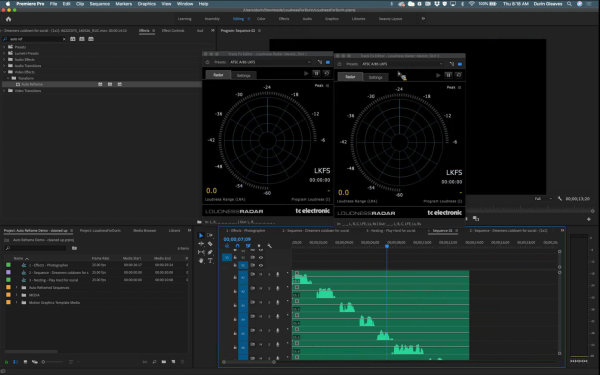The height and width of the screenshot is (375, 600).
Task: Open Presets dropdown in left Loudness Radar
Action: 270,62
